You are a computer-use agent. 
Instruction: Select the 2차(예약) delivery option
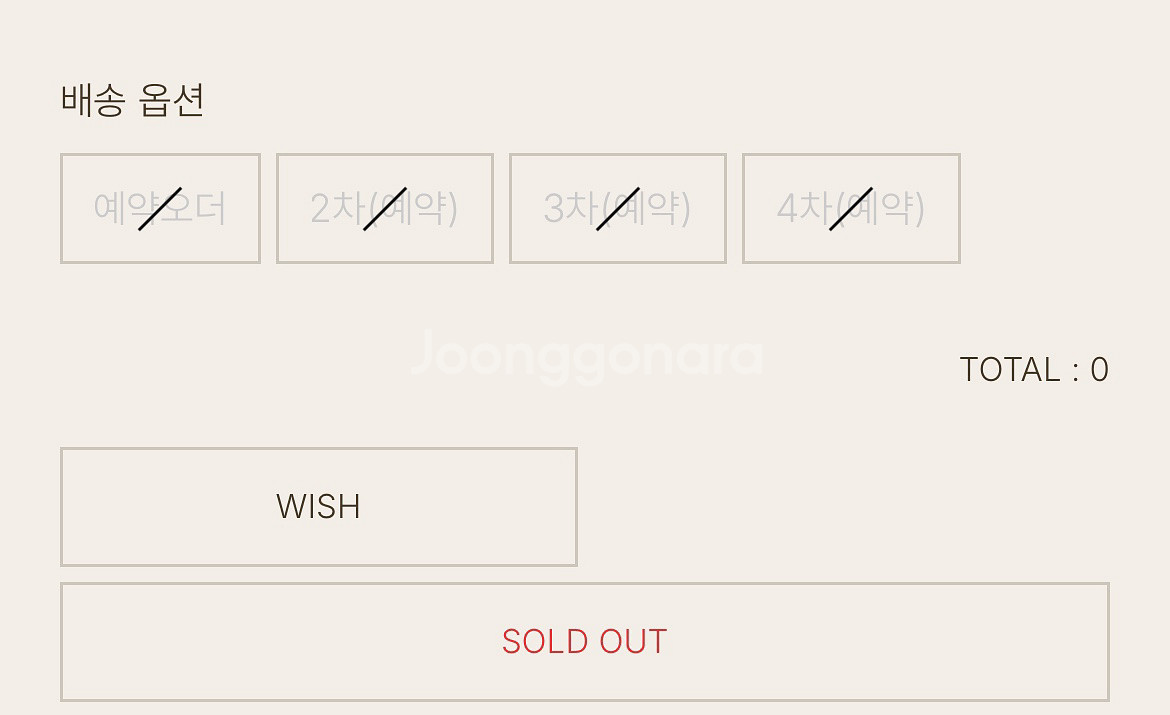point(385,208)
